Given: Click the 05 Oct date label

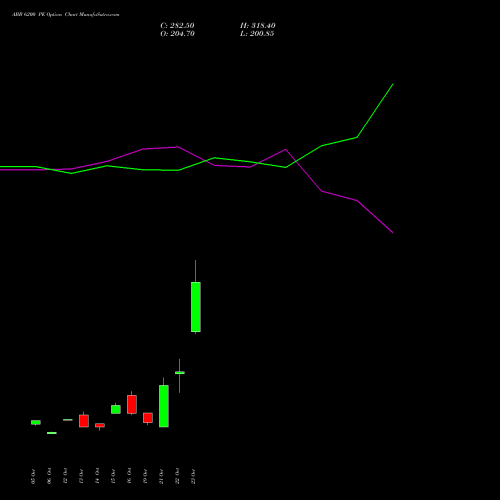Looking at the screenshot, I should (33, 476).
